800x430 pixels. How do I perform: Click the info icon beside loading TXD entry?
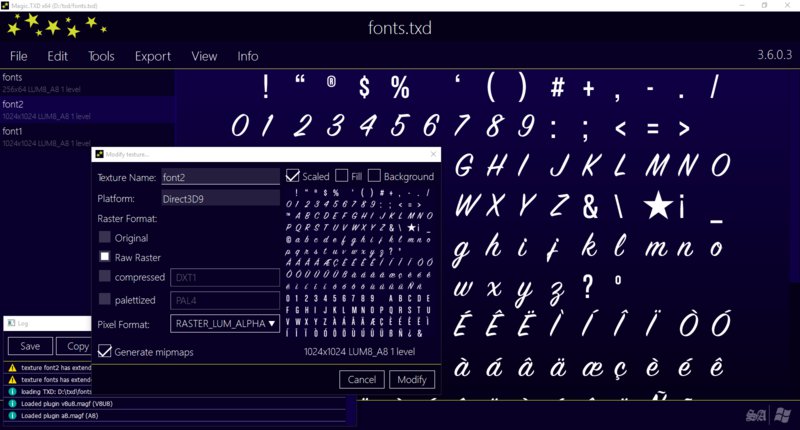click(12, 392)
